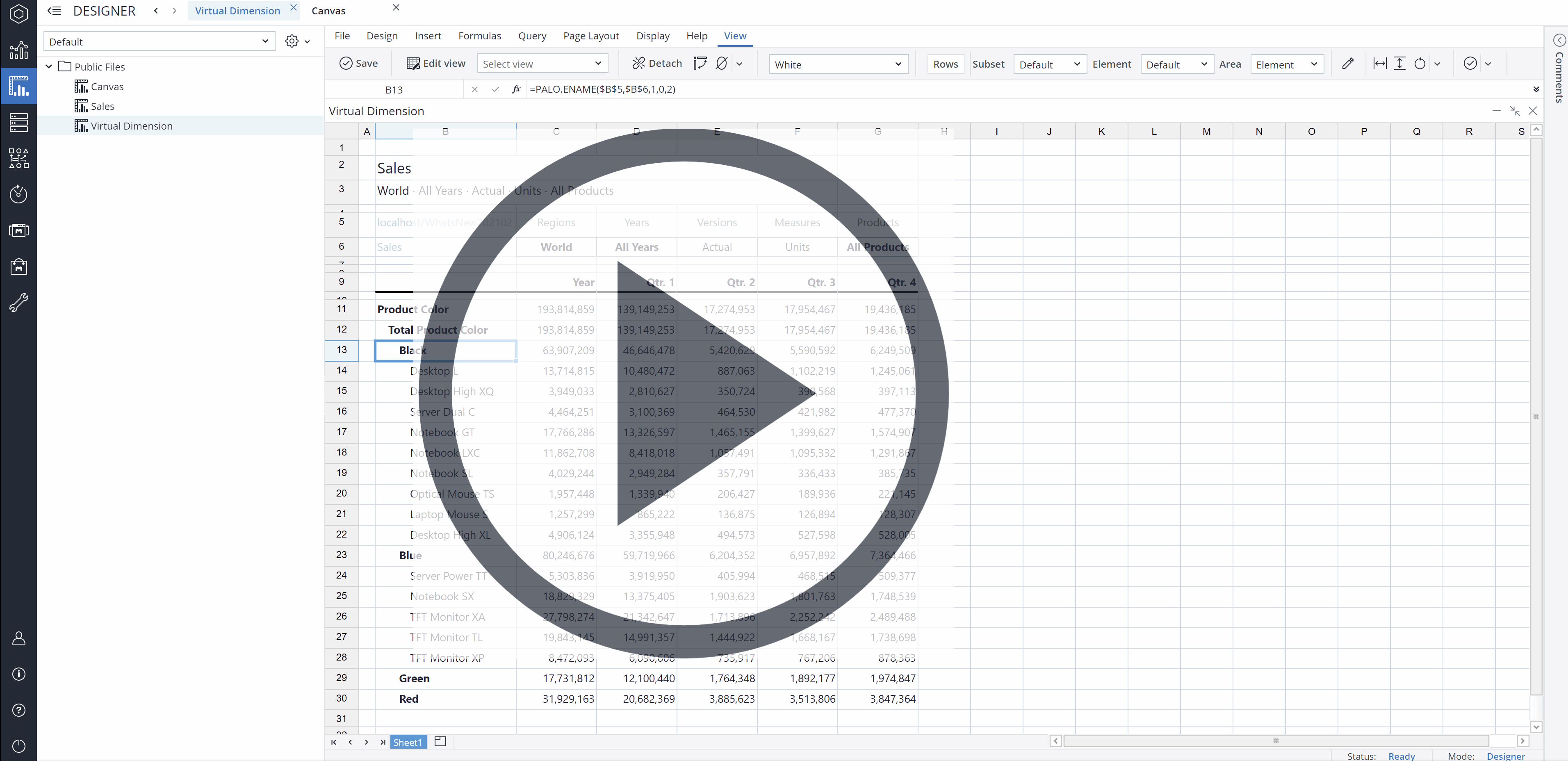This screenshot has height=761, width=1568.
Task: Select the Sheet1 sheet tab
Action: 407,741
